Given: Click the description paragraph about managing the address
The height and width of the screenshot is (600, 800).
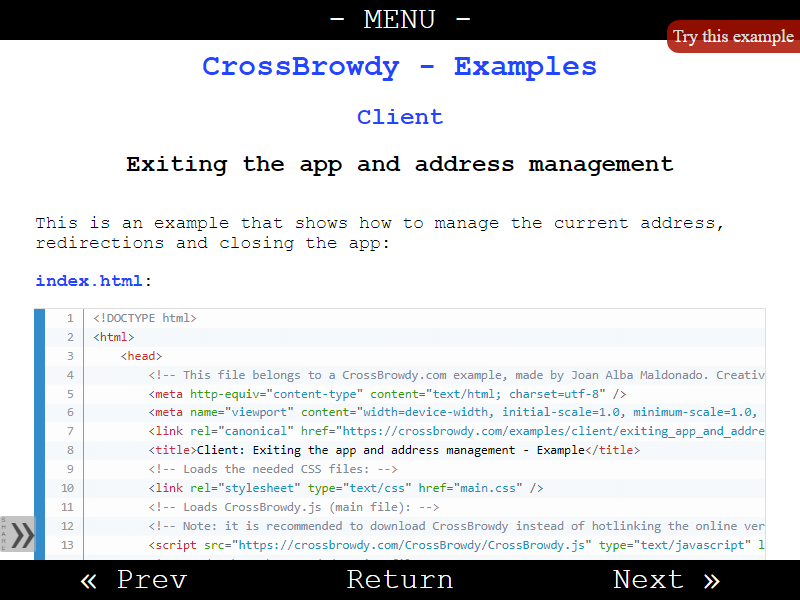Looking at the screenshot, I should pos(380,233).
